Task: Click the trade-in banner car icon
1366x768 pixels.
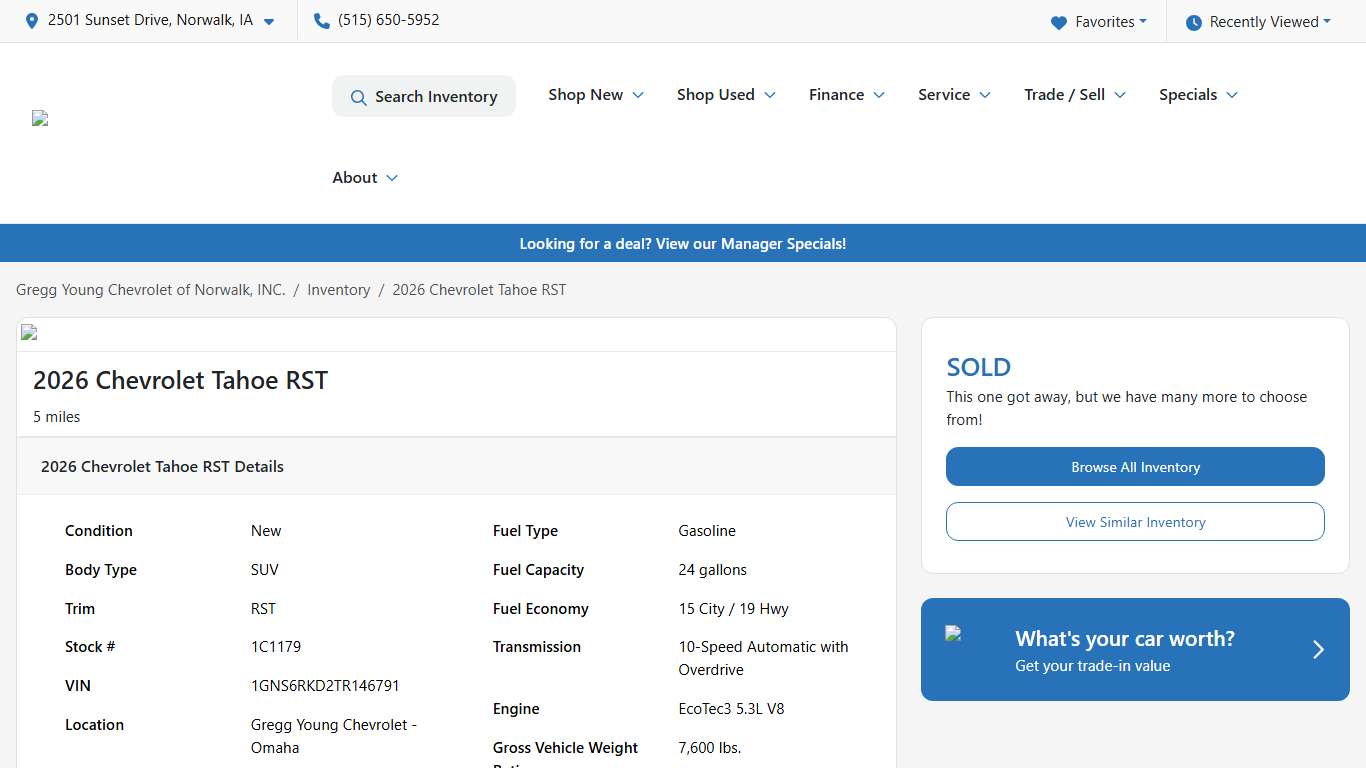Action: click(x=953, y=633)
